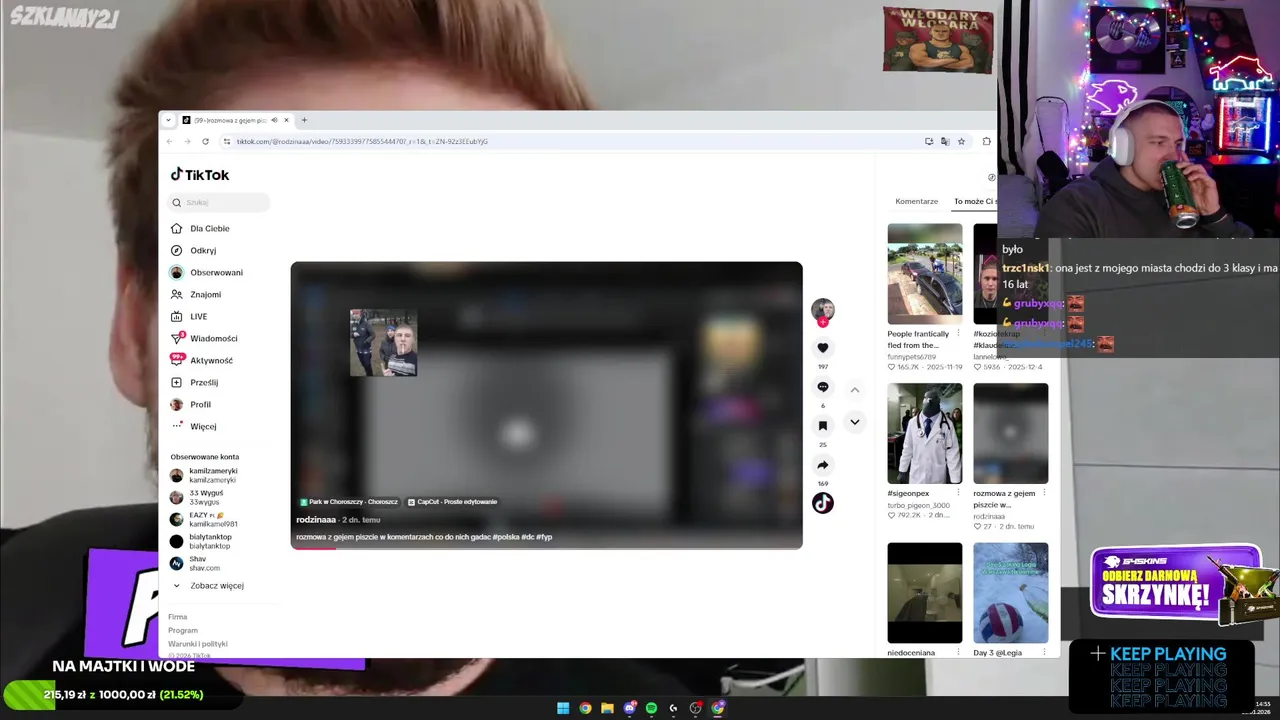Switch to the Komentarze tab
1280x720 pixels.
(917, 201)
